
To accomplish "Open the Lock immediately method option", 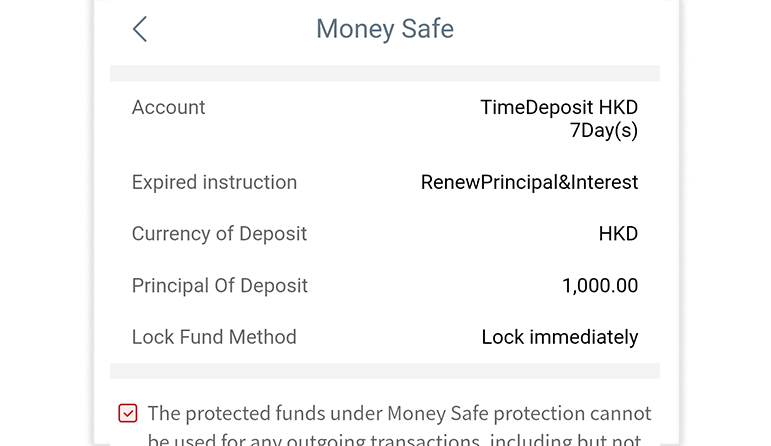I will (559, 337).
